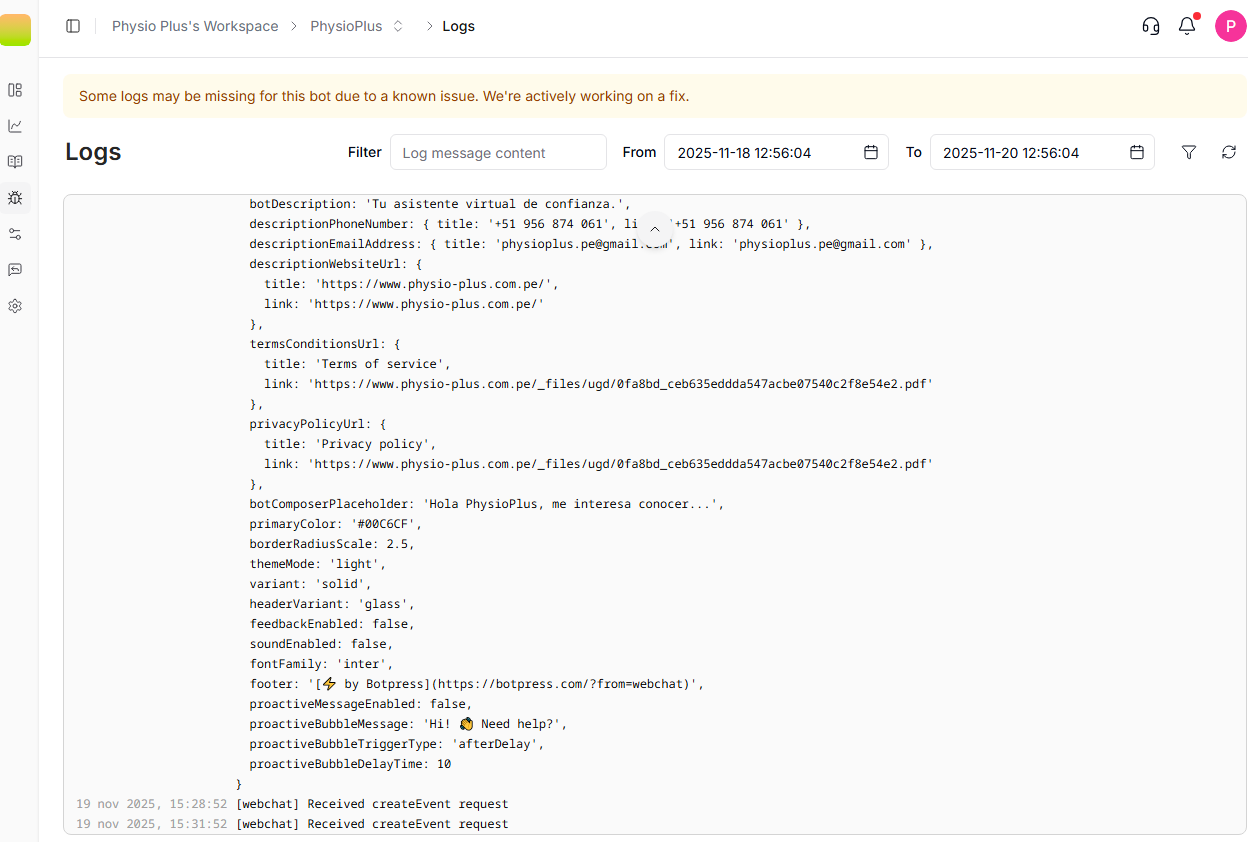Select the bug Logs icon in sidebar
This screenshot has height=842, width=1248.
pos(15,198)
